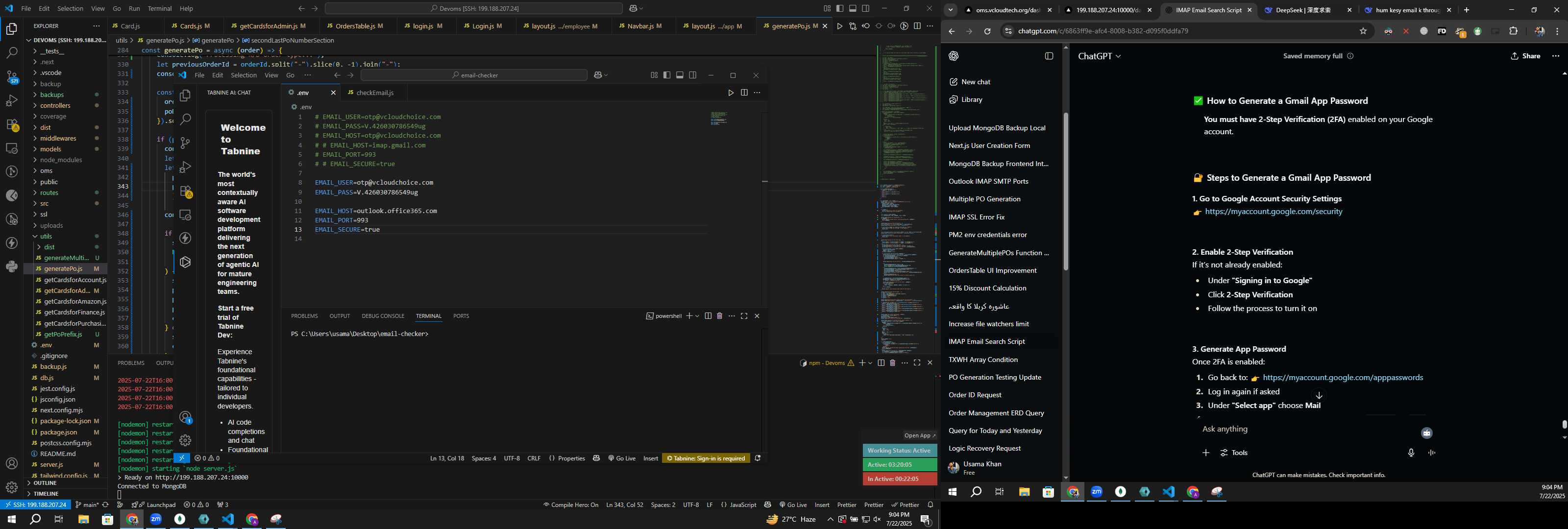Open Search view in outer VS Code activity bar
Image resolution: width=1568 pixels, height=529 pixels.
(x=12, y=53)
